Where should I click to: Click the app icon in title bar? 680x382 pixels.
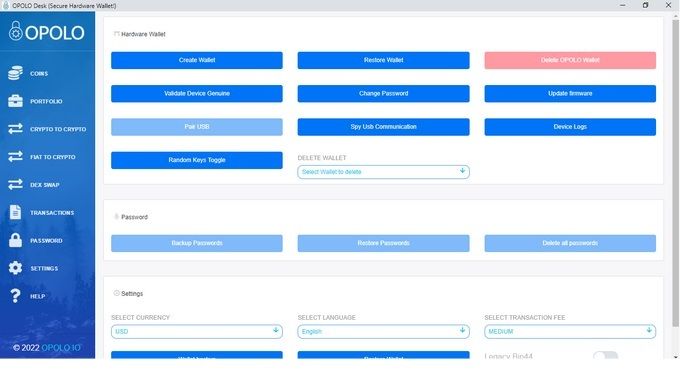pyautogui.click(x=6, y=6)
